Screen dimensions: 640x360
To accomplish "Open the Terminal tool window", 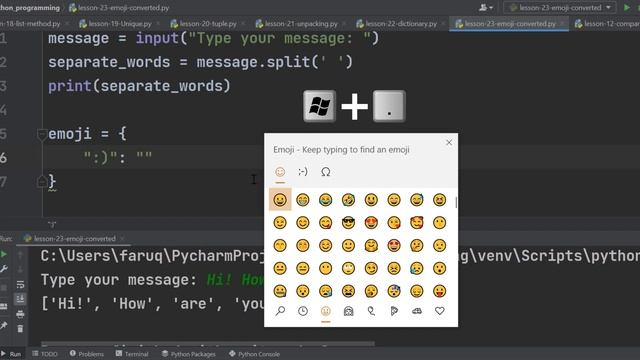I will click(132, 354).
